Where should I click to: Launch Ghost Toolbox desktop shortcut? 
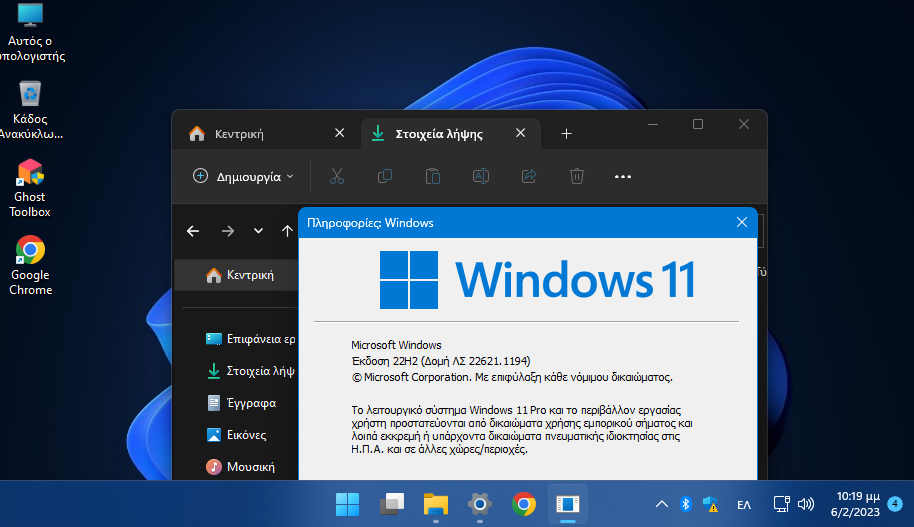30,188
